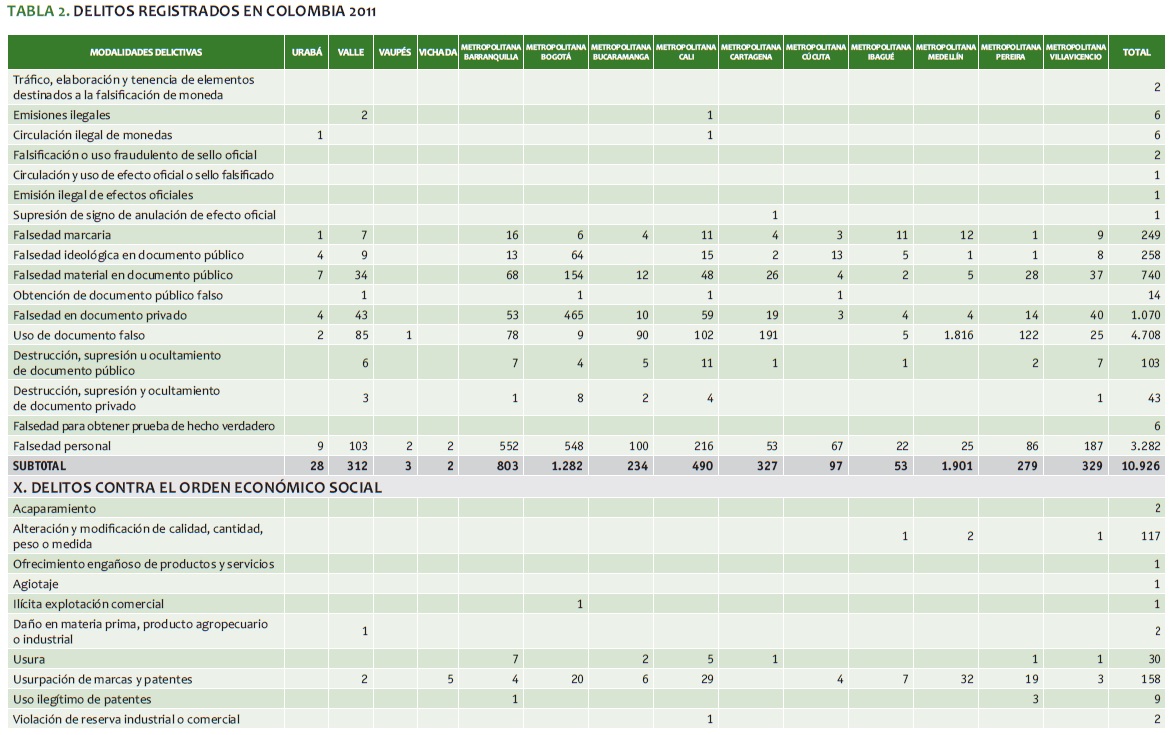Click the Metropolitana Bogotá column header
The image size is (1173, 735).
(555, 52)
